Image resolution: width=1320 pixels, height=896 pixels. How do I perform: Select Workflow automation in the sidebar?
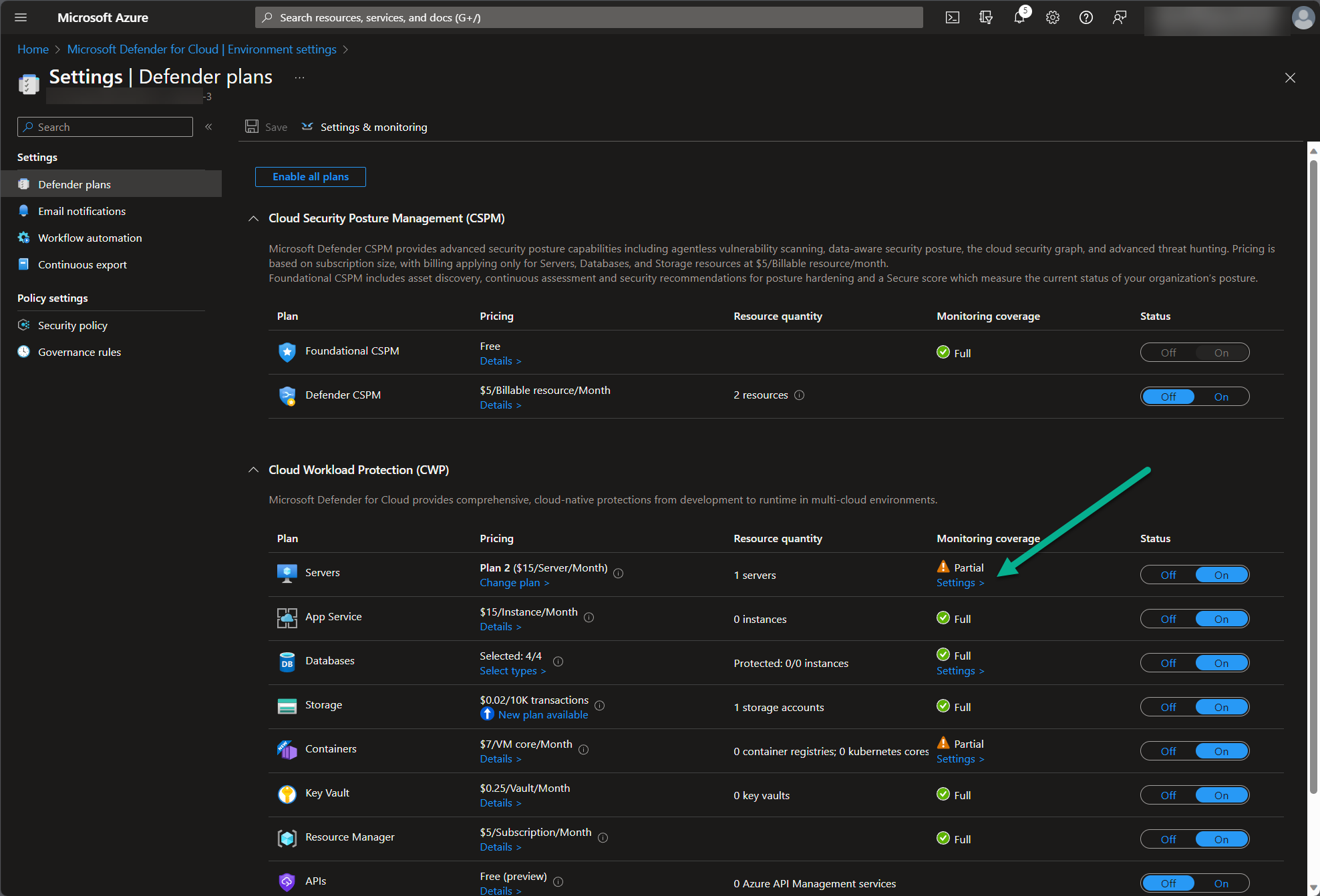90,237
